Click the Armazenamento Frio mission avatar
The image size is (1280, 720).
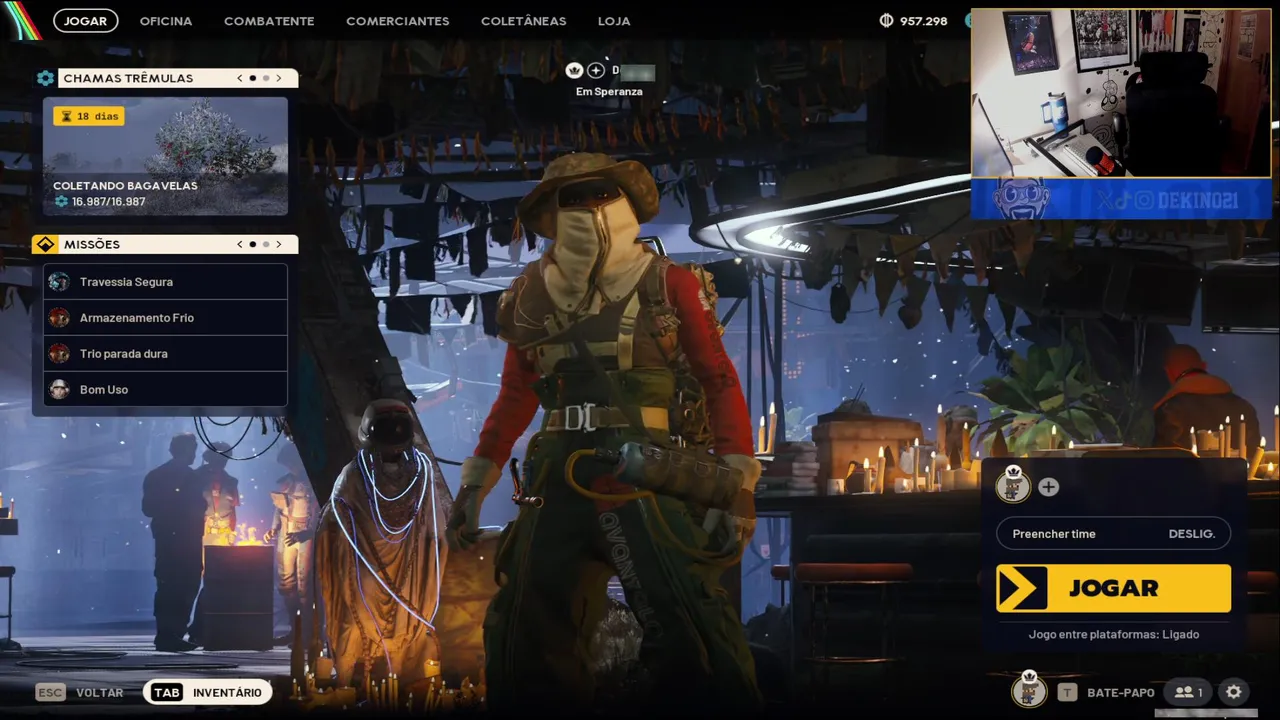pyautogui.click(x=59, y=318)
